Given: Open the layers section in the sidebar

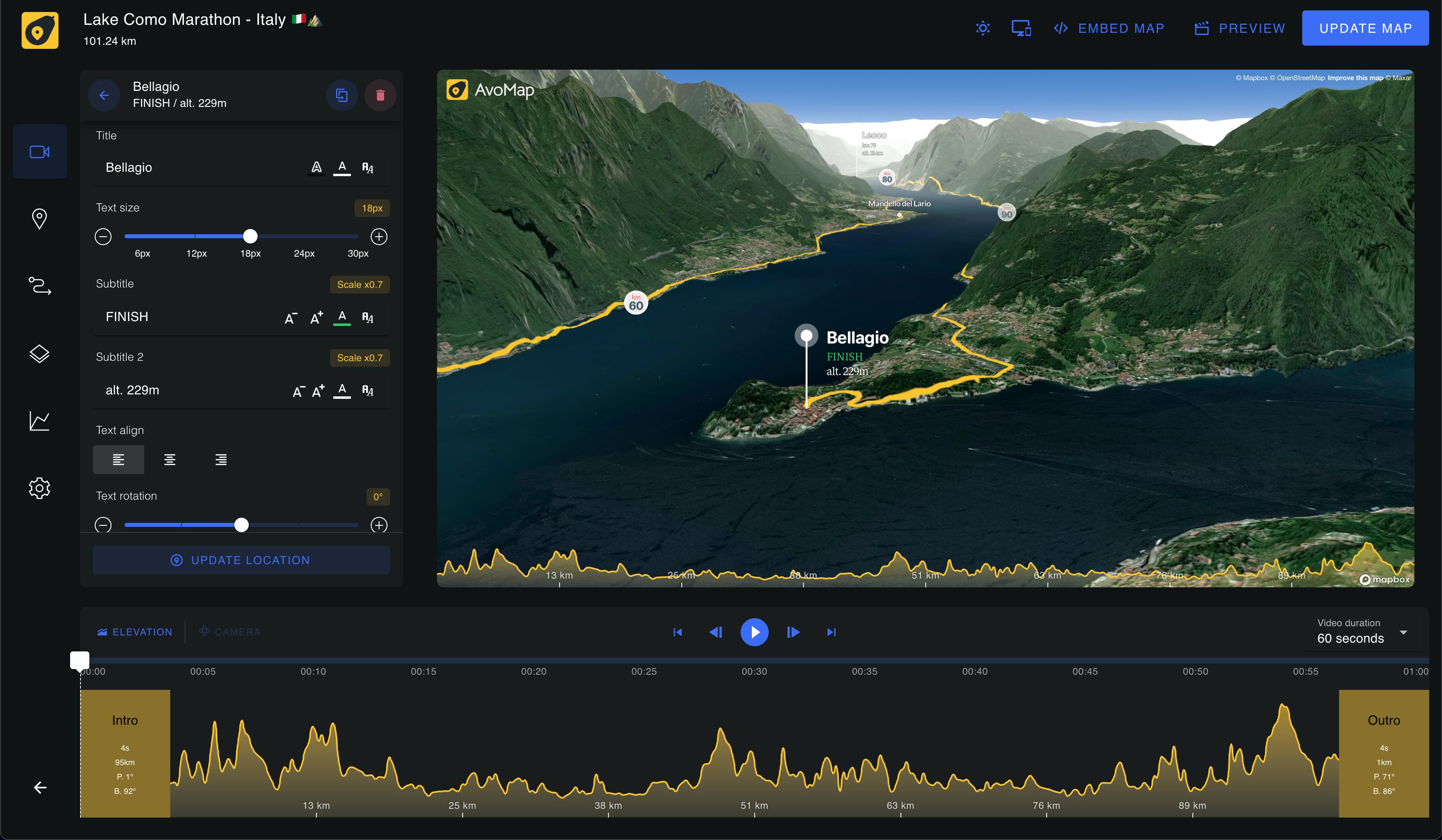Looking at the screenshot, I should (x=40, y=354).
